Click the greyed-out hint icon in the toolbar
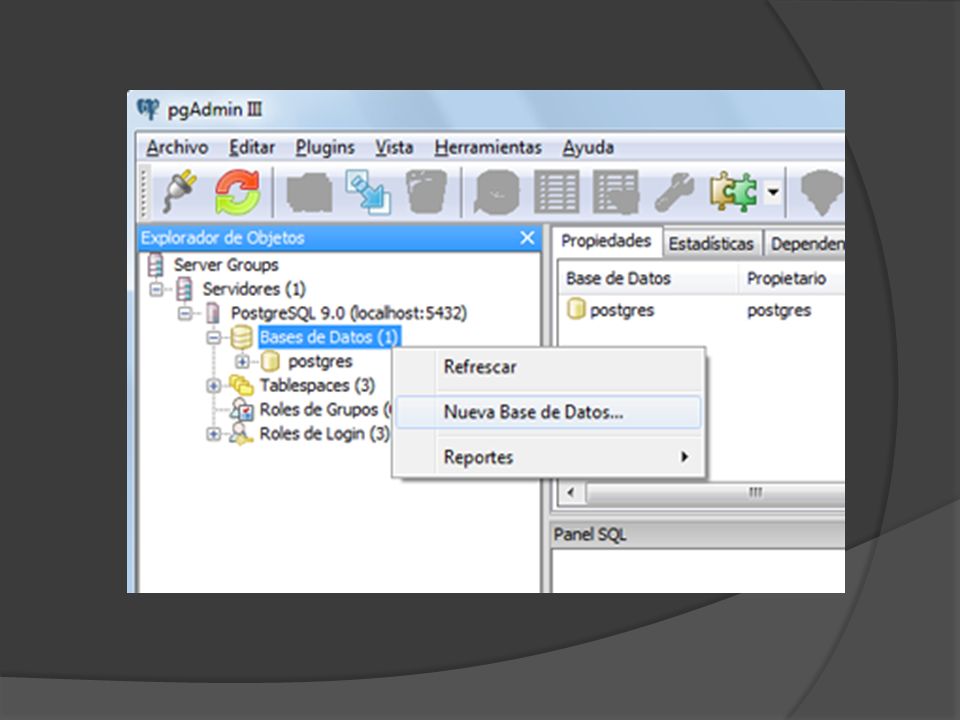Image resolution: width=960 pixels, height=720 pixels. click(x=822, y=193)
